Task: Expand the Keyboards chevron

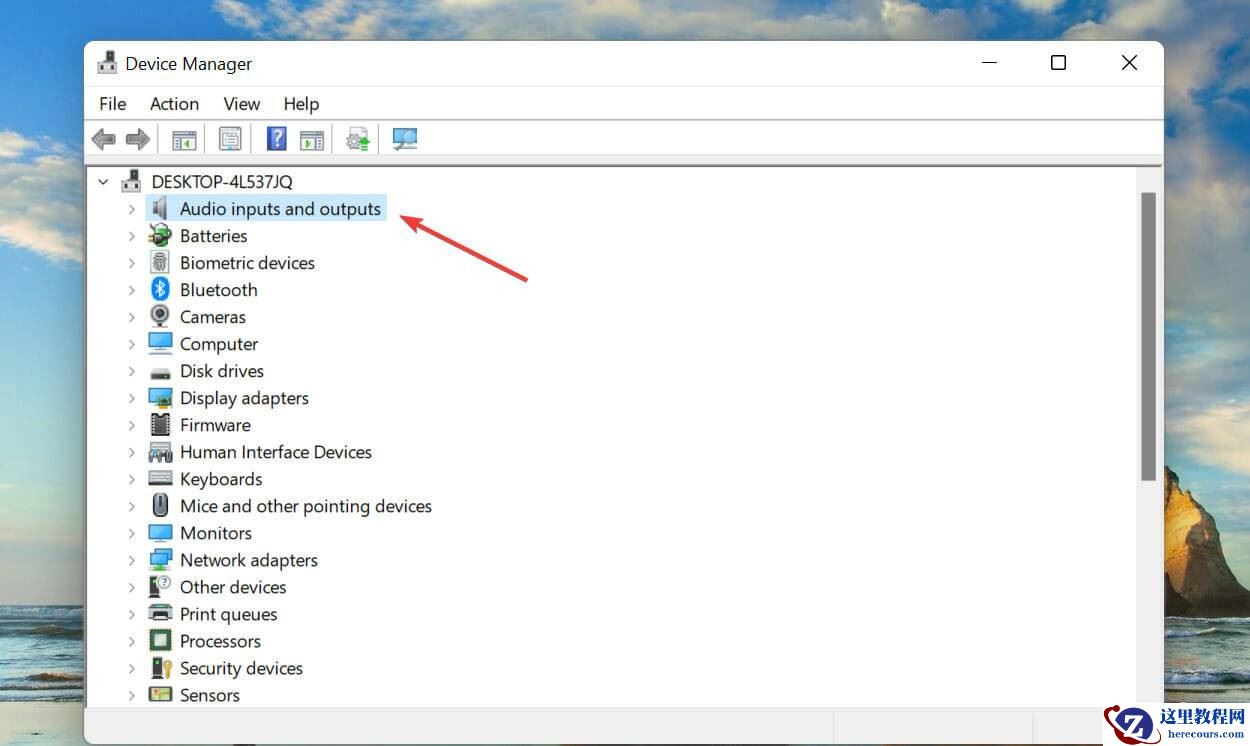Action: pyautogui.click(x=131, y=479)
